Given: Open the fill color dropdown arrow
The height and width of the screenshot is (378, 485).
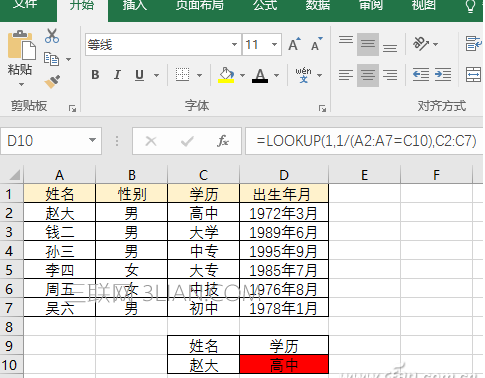Looking at the screenshot, I should tap(242, 75).
